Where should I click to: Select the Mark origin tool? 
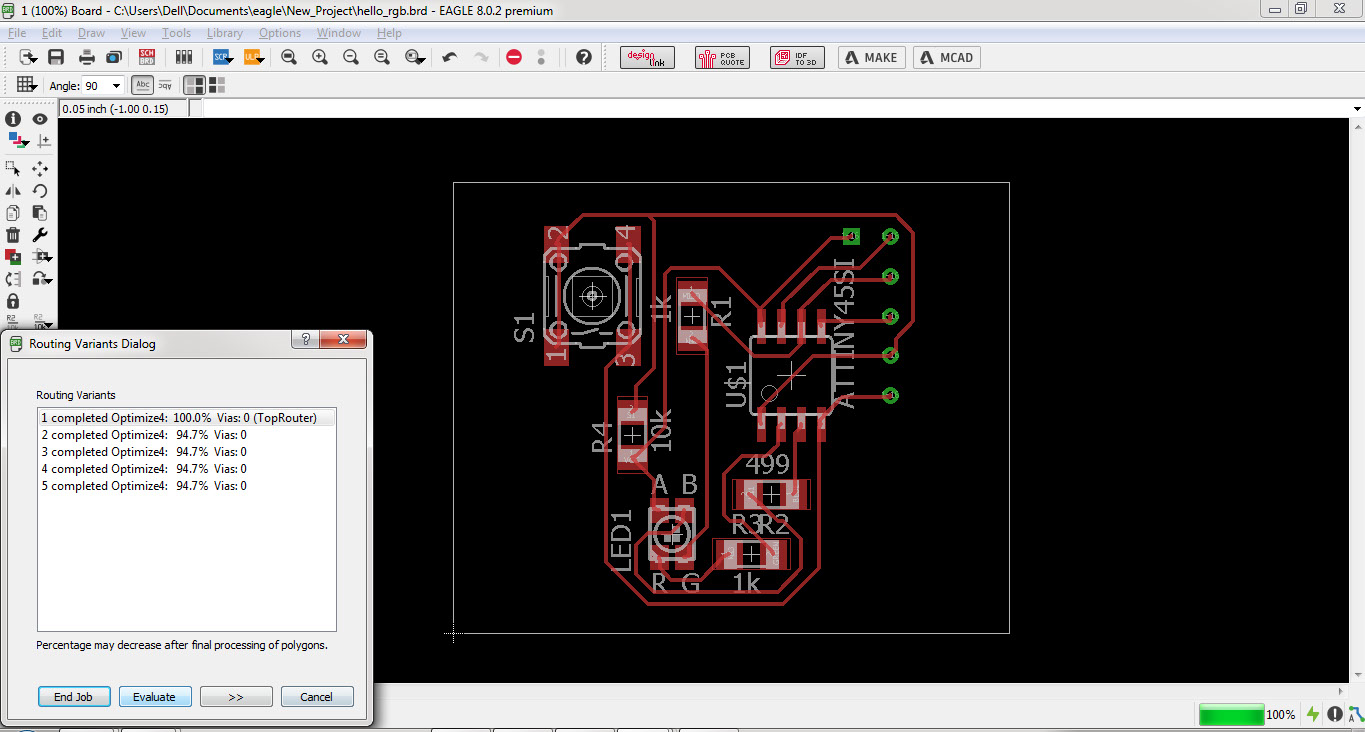pyautogui.click(x=43, y=142)
